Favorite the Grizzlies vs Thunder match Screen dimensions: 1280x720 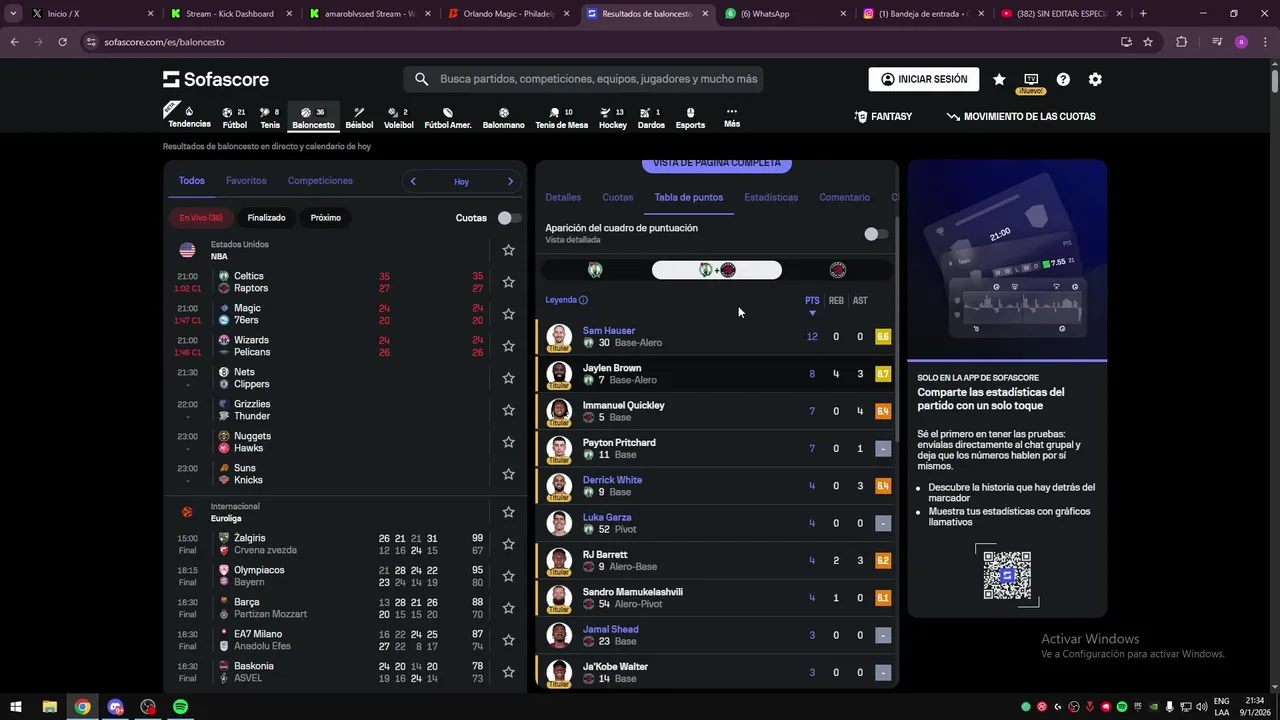508,410
